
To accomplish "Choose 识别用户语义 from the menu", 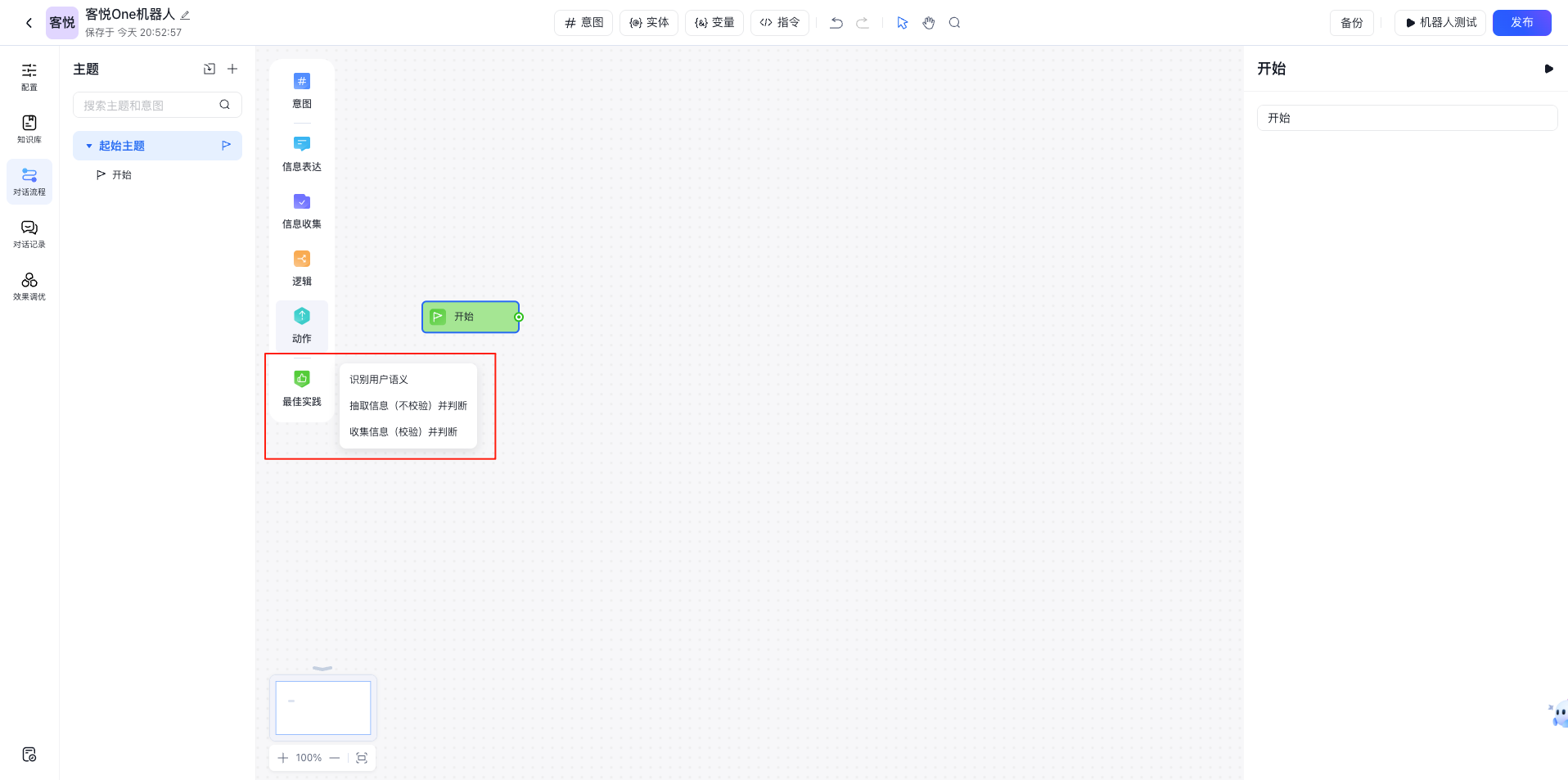I will (x=379, y=380).
